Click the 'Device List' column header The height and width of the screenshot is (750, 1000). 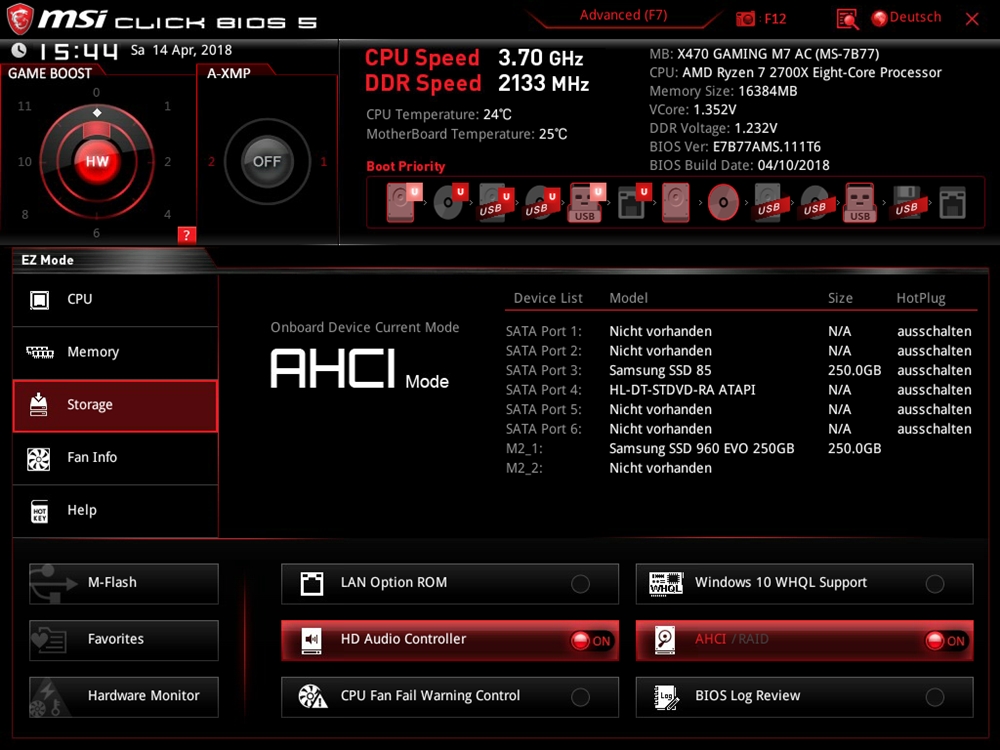(548, 298)
